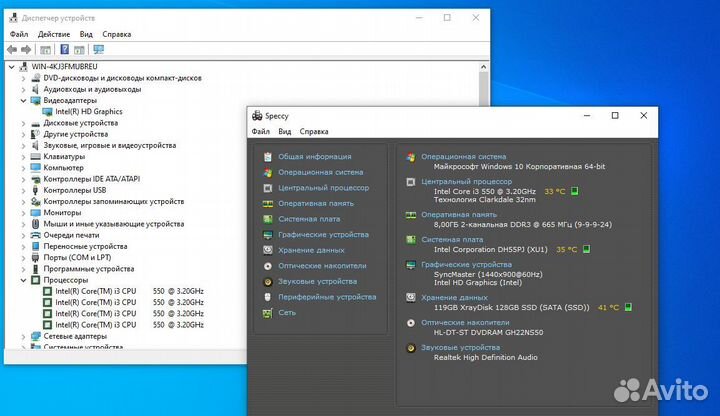Click Realtek High Definition Audio text
The image size is (720, 416).
[x=485, y=357]
